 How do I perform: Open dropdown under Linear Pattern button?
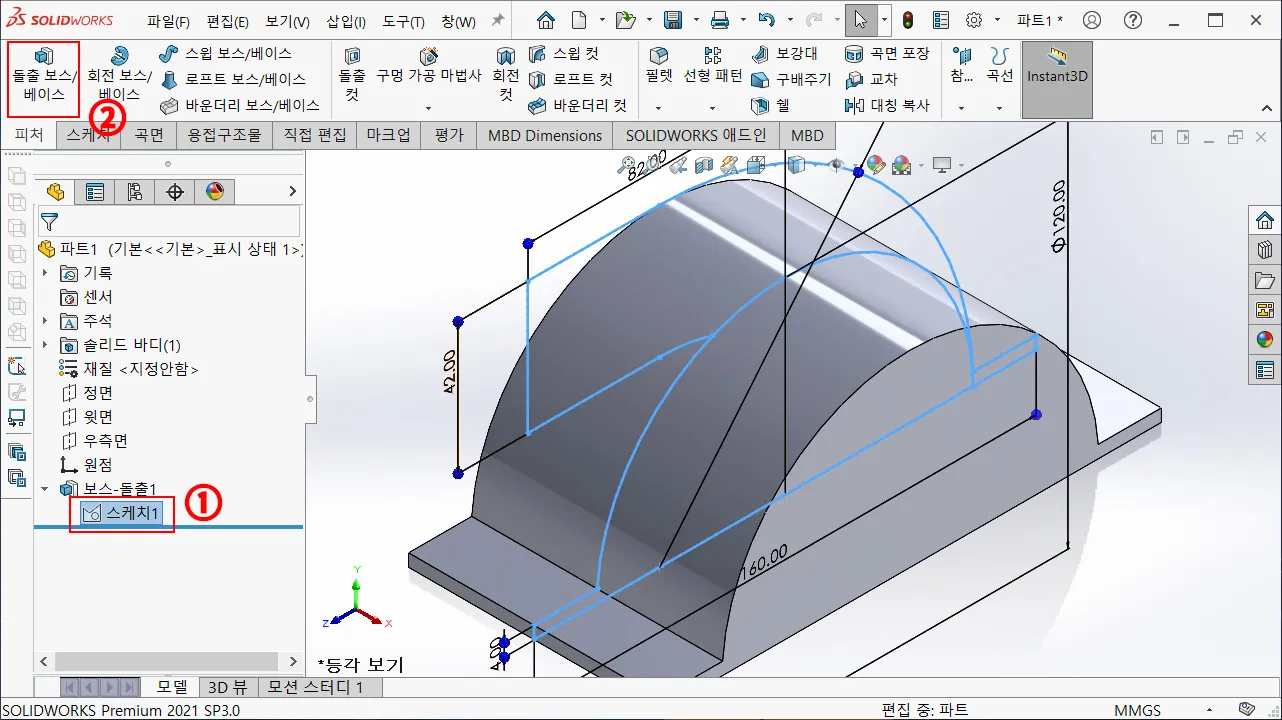click(713, 108)
